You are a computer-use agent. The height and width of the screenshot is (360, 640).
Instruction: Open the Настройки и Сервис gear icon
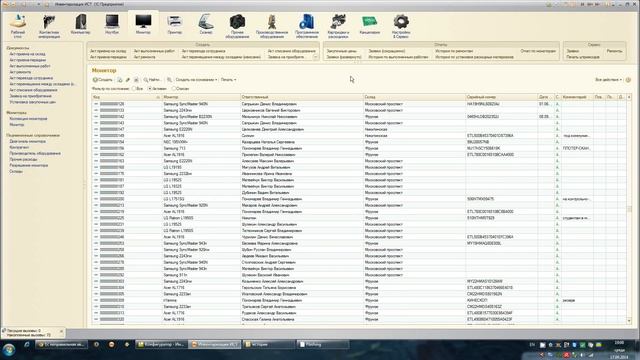tap(401, 26)
